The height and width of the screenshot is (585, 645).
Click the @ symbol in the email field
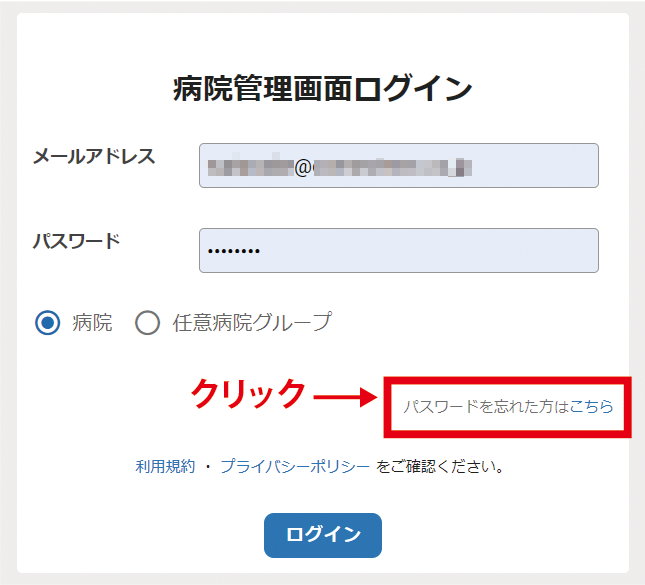(303, 167)
